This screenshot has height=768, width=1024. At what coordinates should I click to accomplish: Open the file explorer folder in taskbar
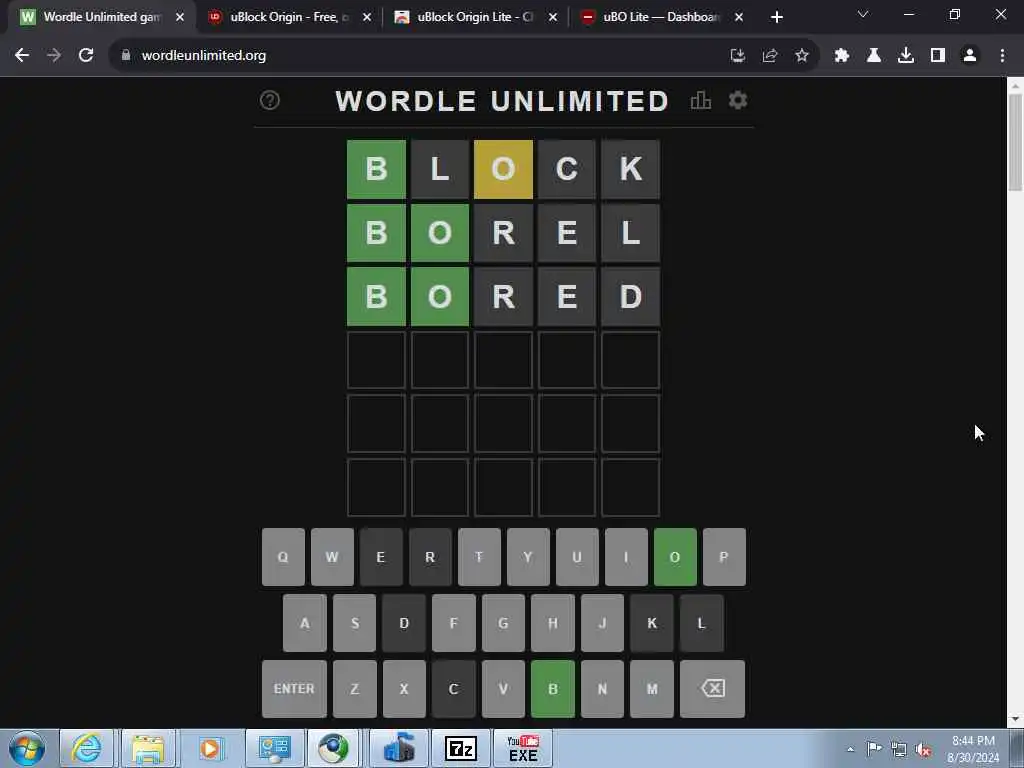tap(148, 748)
